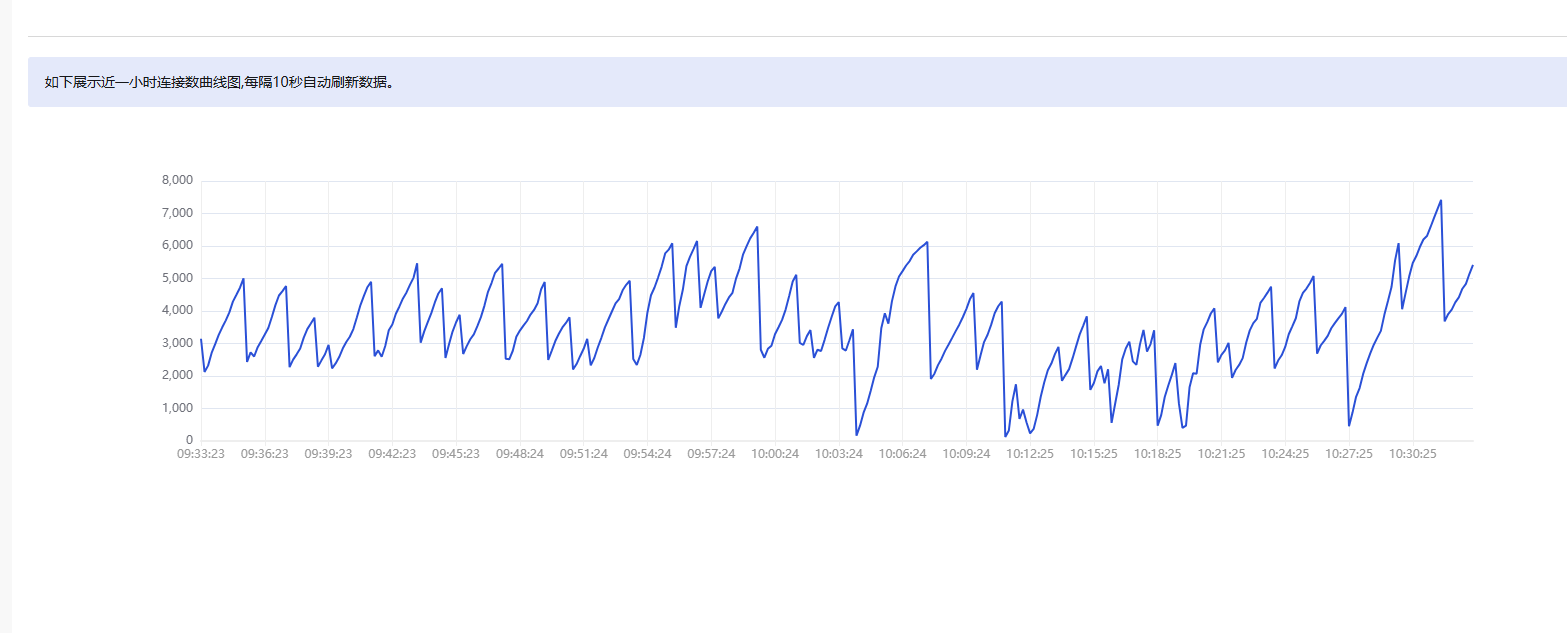Viewport: 1567px width, 633px height.
Task: Click the 09:33:23 time axis label
Action: point(201,454)
